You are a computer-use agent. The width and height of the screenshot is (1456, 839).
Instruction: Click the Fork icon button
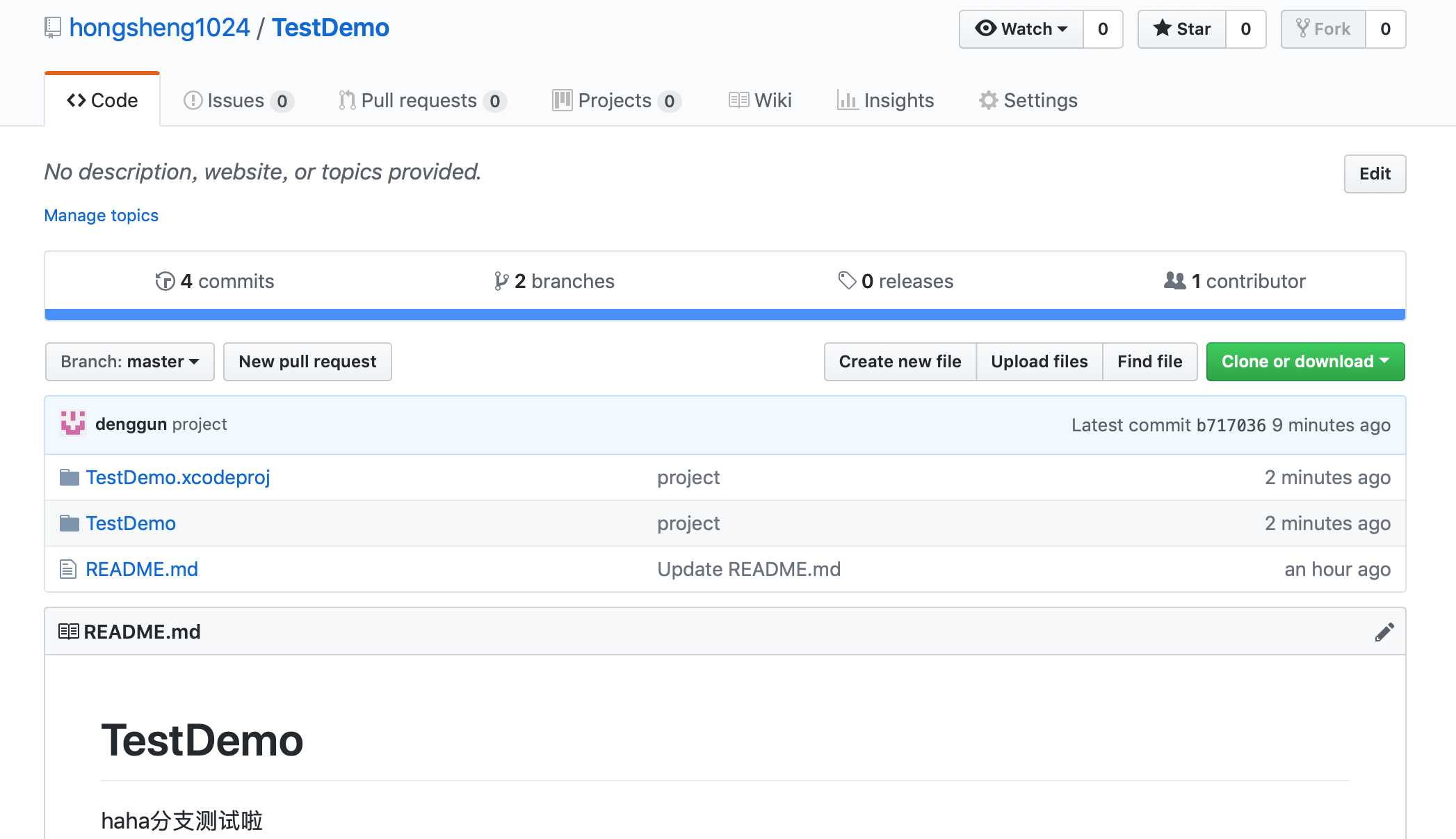(1324, 27)
